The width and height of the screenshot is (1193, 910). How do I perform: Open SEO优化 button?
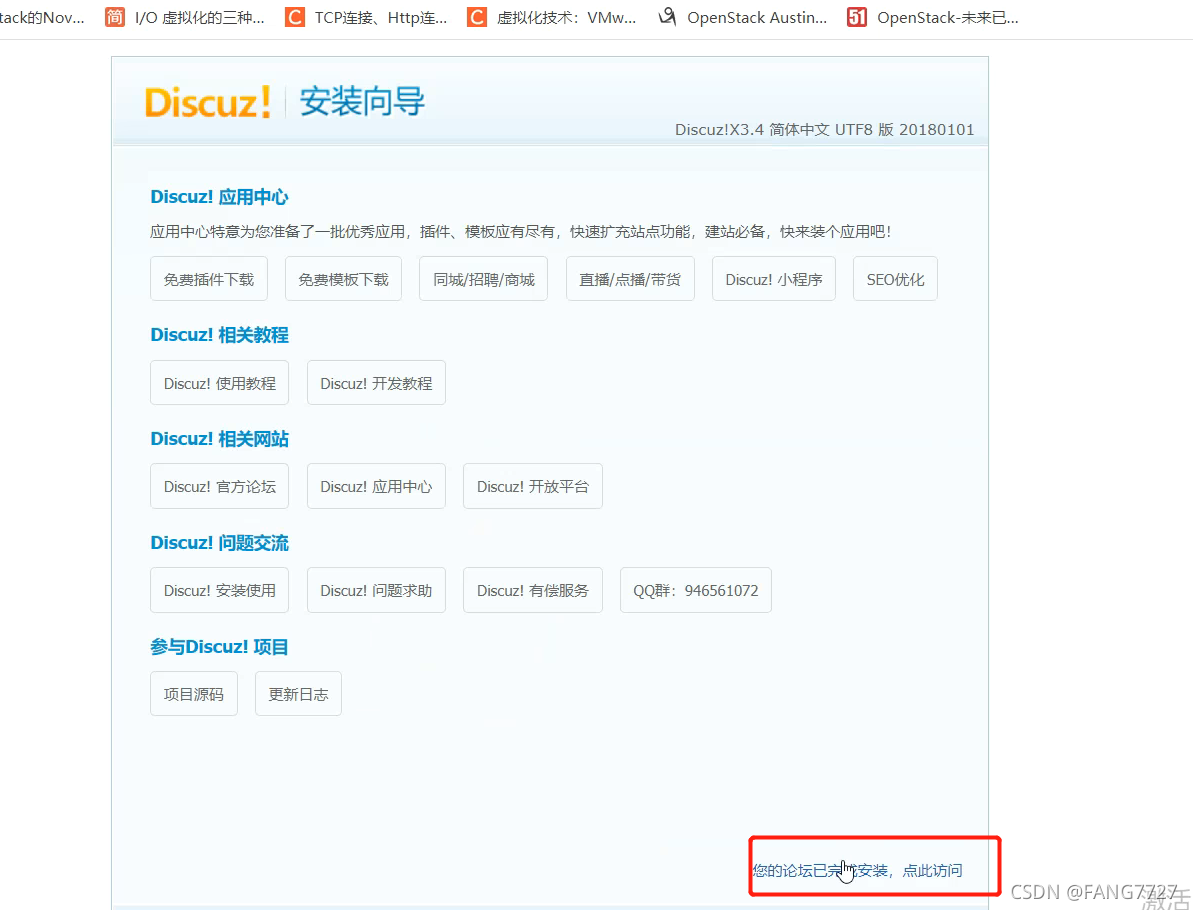895,279
